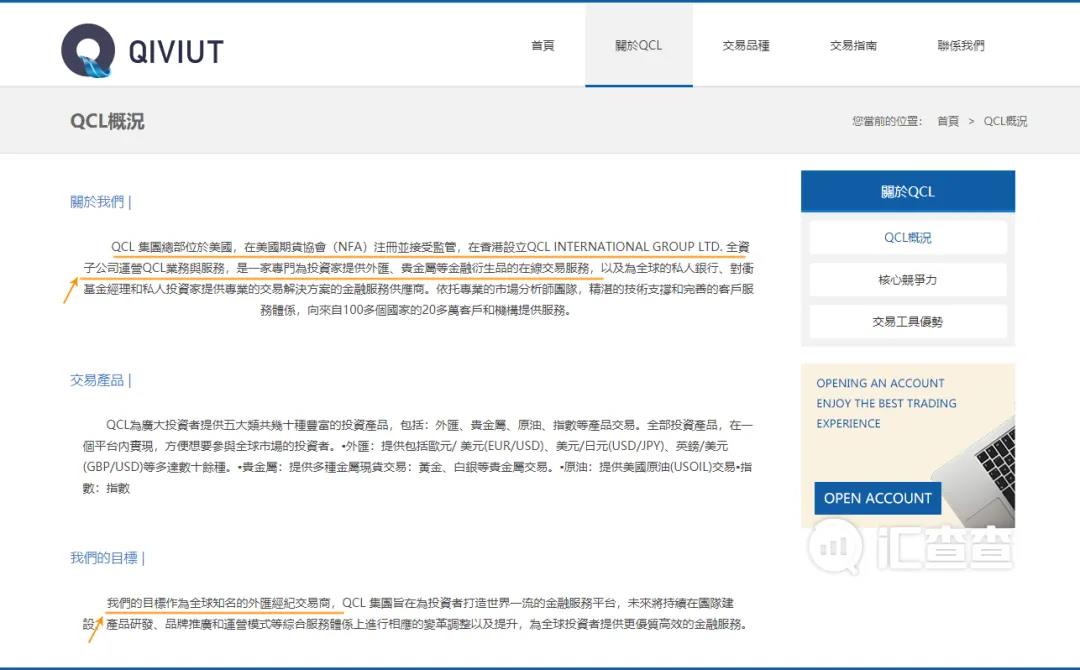Click the 您當前的位置 label
Viewport: 1080px width, 670px height.
tap(886, 121)
